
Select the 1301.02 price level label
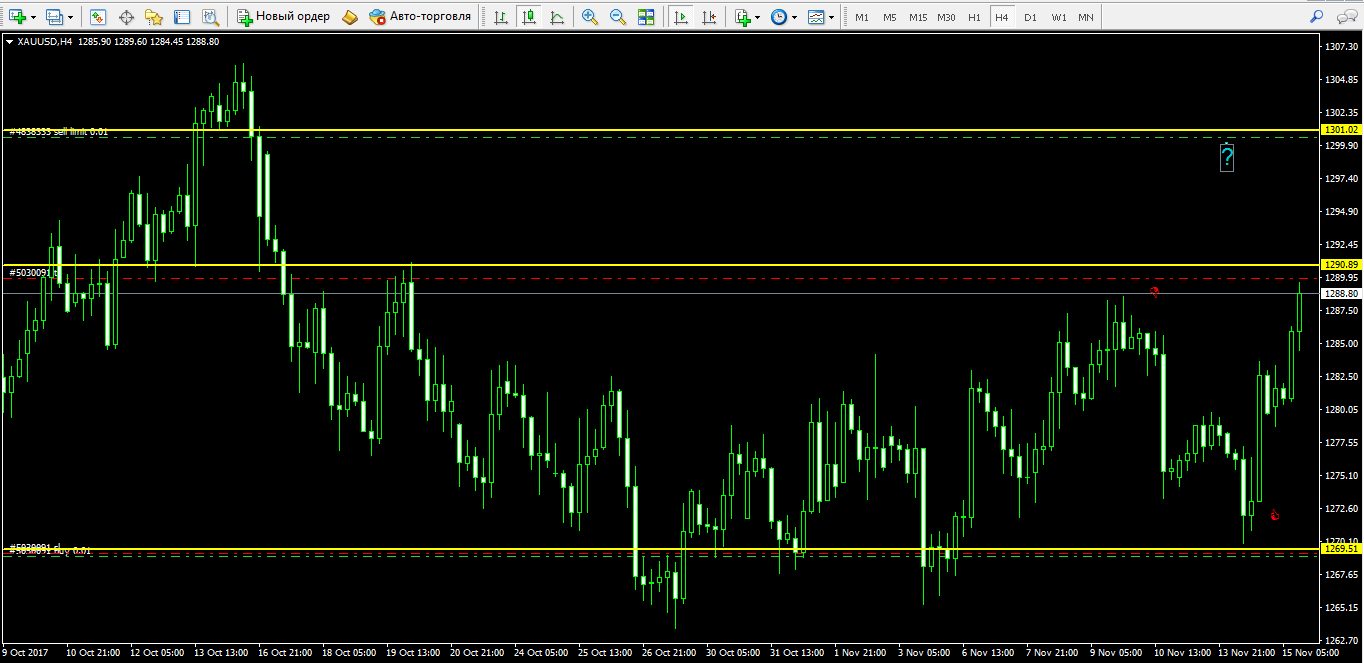pyautogui.click(x=1341, y=130)
